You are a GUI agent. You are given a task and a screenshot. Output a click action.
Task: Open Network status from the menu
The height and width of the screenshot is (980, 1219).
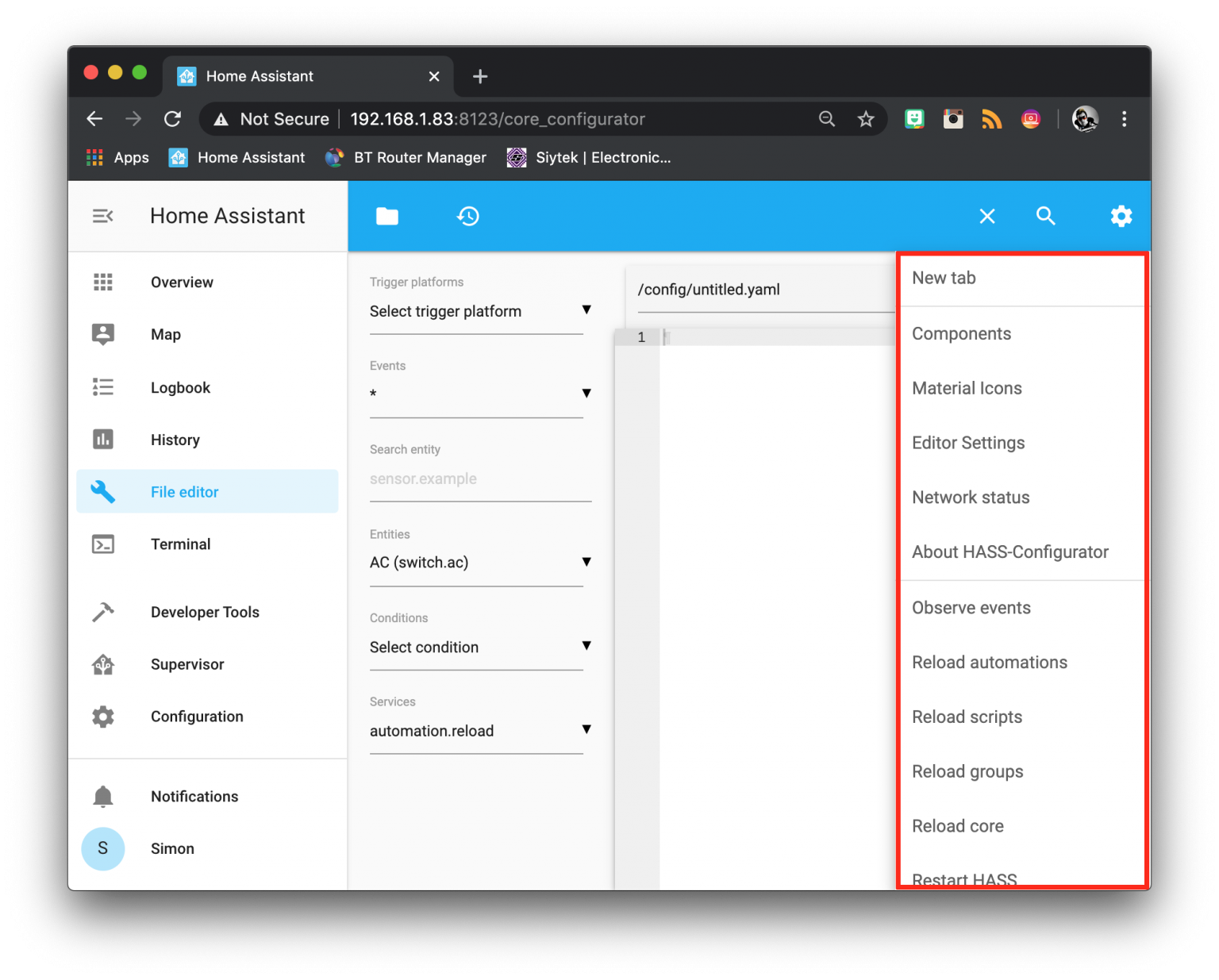pos(970,497)
